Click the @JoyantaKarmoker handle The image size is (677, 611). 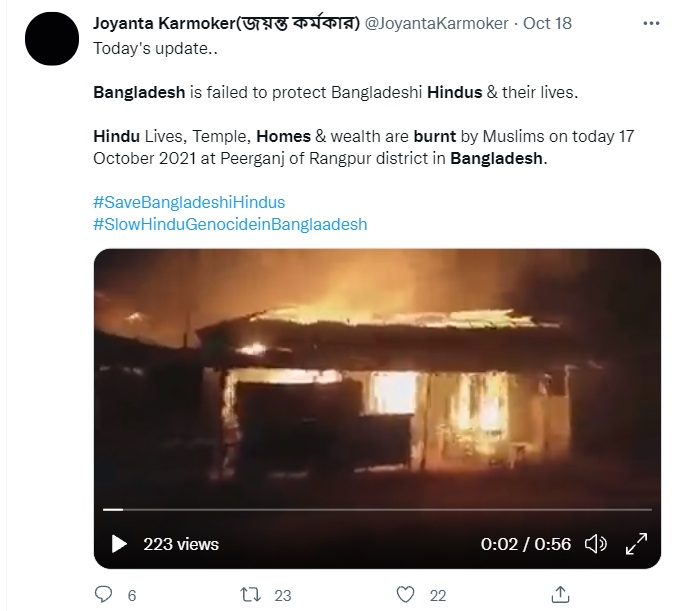click(437, 23)
